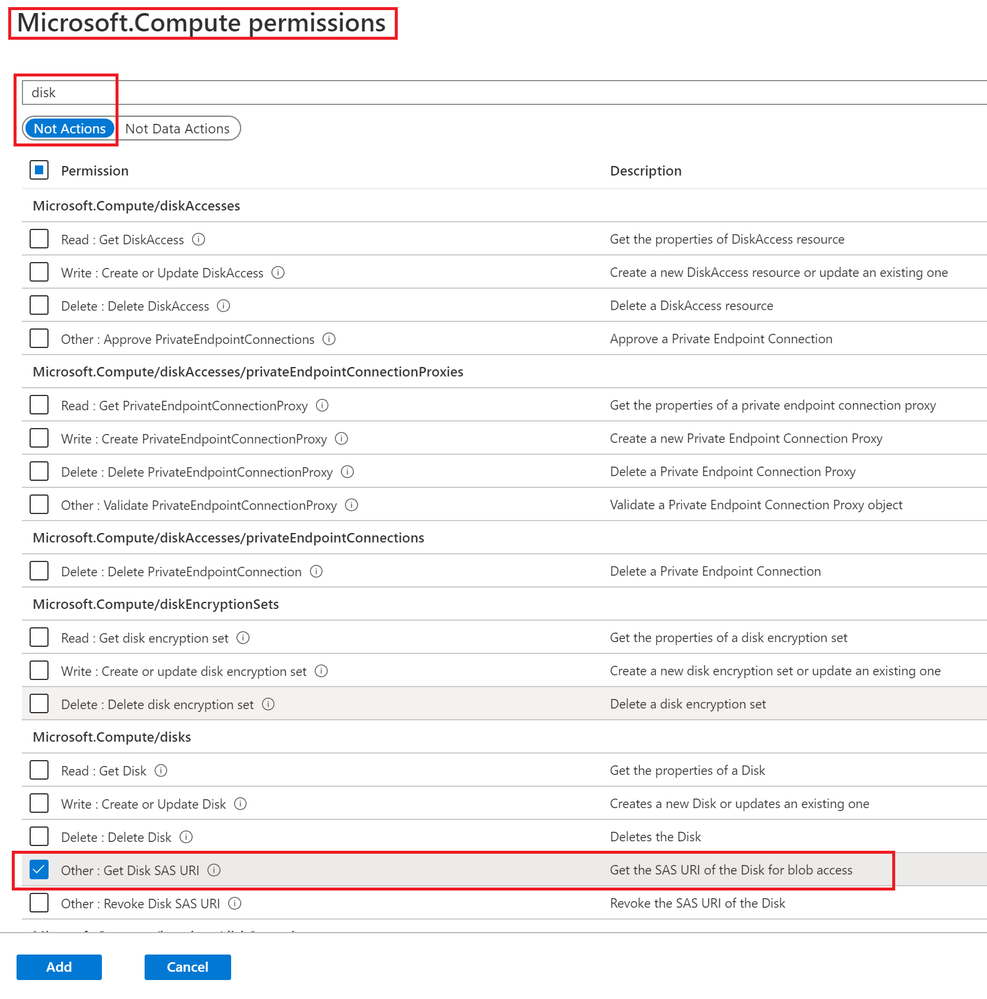
Task: Show info for Delete PrivateEndpointConnection
Action: (x=316, y=571)
